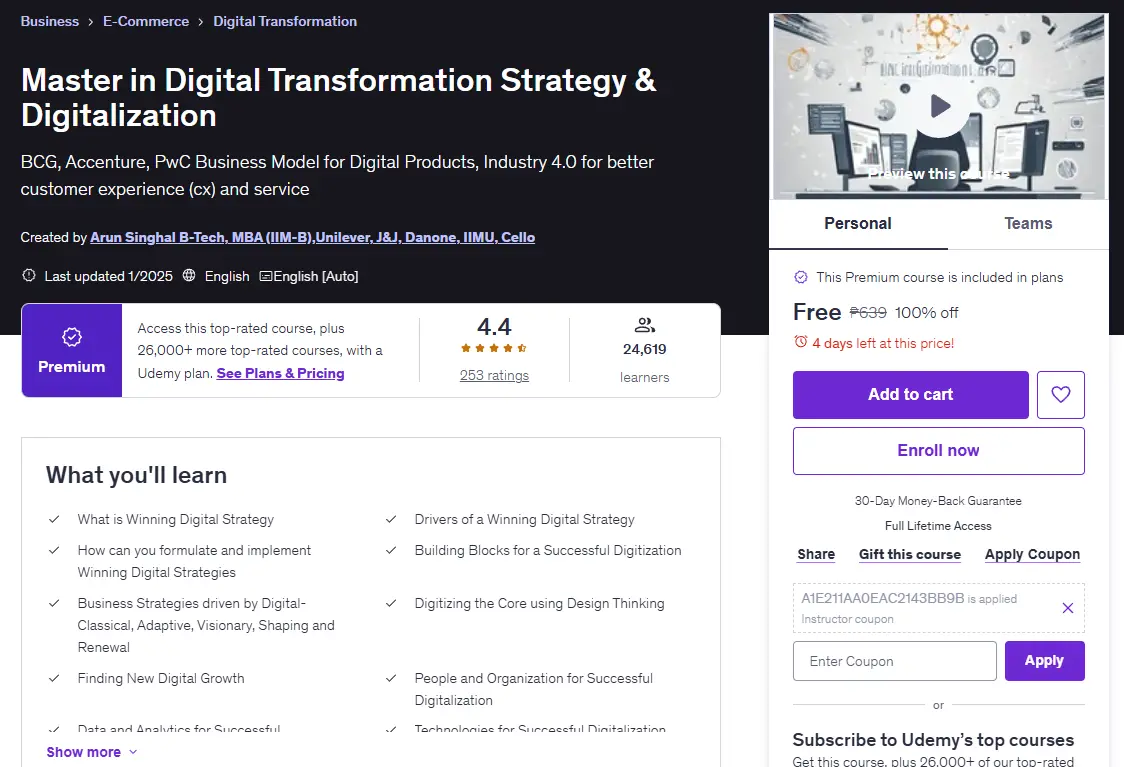The height and width of the screenshot is (767, 1124).
Task: Click the coupon code A1E211AA0EAC2143BB9B text
Action: [x=882, y=598]
